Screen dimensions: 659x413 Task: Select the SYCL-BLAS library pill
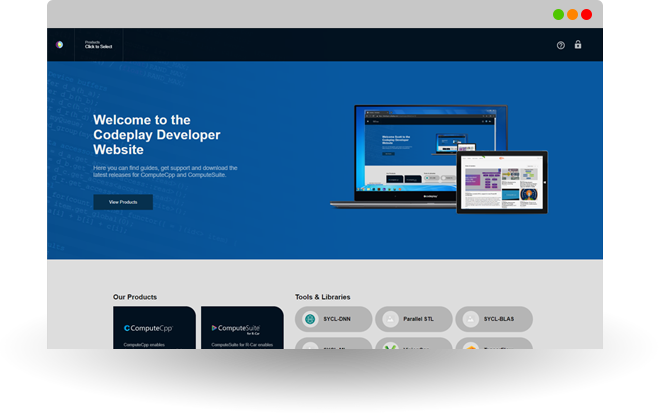pos(494,319)
